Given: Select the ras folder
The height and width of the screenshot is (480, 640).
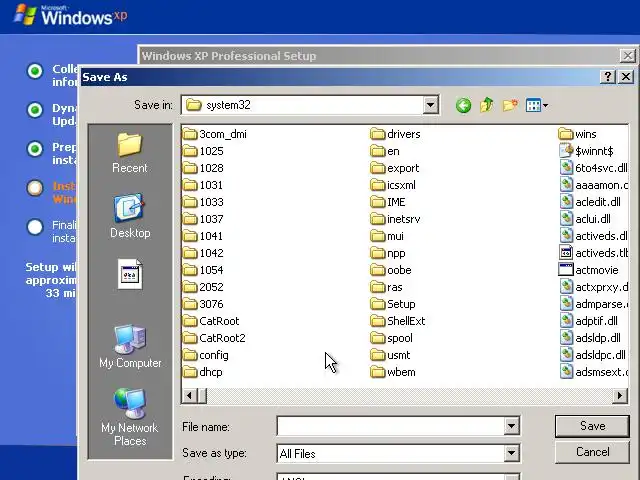Looking at the screenshot, I should pos(387,287).
